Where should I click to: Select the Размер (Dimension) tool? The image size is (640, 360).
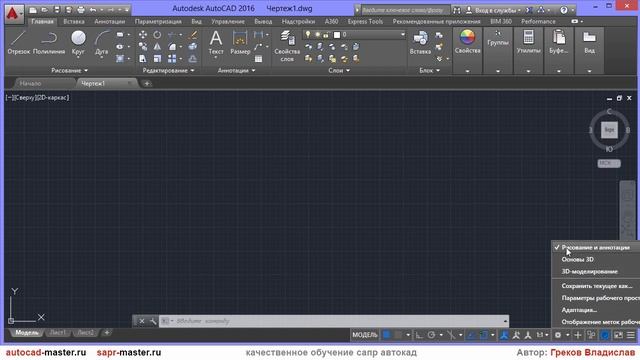[x=240, y=41]
